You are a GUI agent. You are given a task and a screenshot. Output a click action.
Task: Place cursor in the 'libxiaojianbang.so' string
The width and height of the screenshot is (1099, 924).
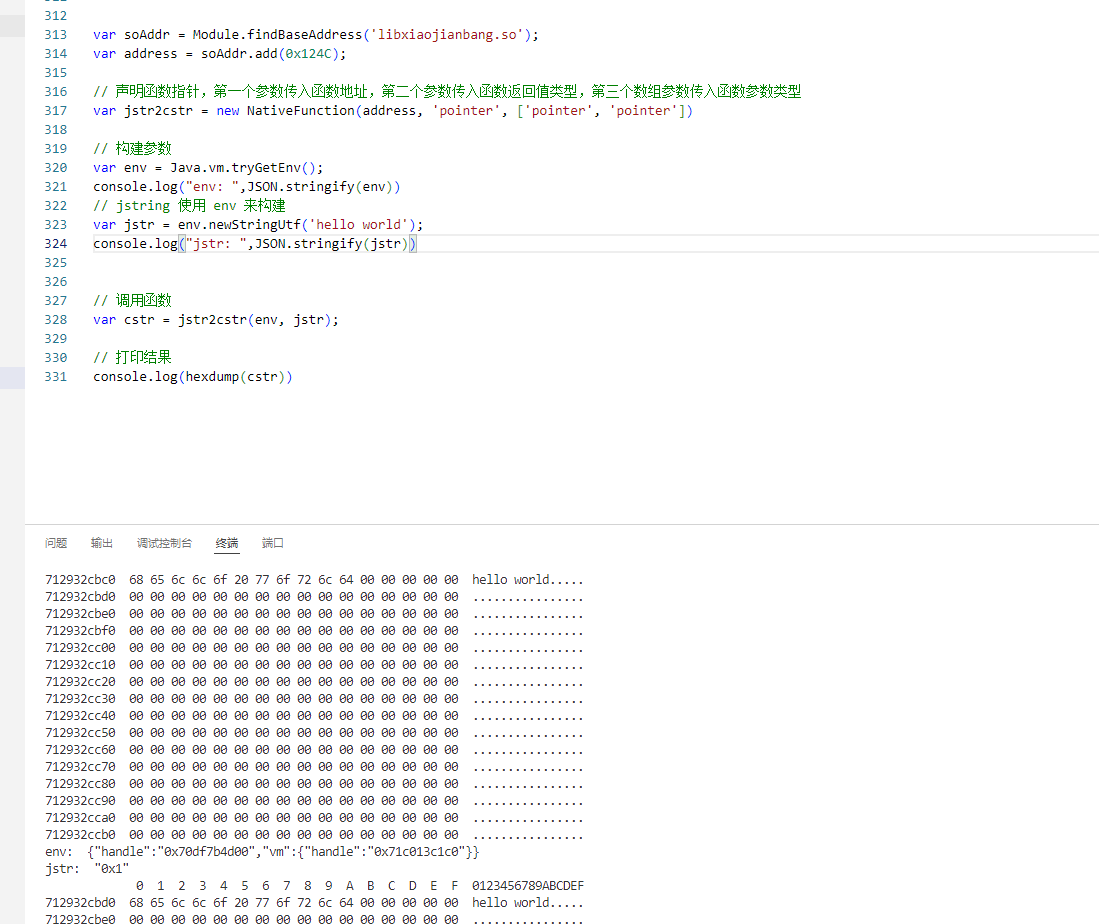[x=450, y=35]
